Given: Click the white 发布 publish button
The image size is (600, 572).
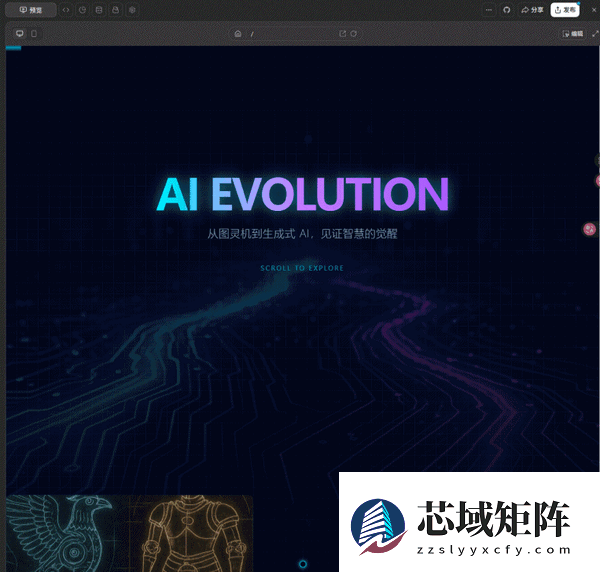Looking at the screenshot, I should [x=565, y=10].
